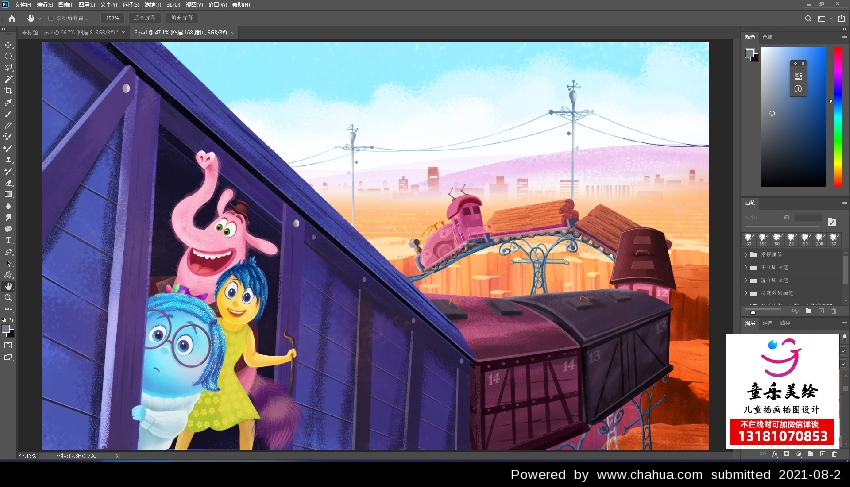Select the Move tool
The image size is (850, 487).
click(8, 44)
